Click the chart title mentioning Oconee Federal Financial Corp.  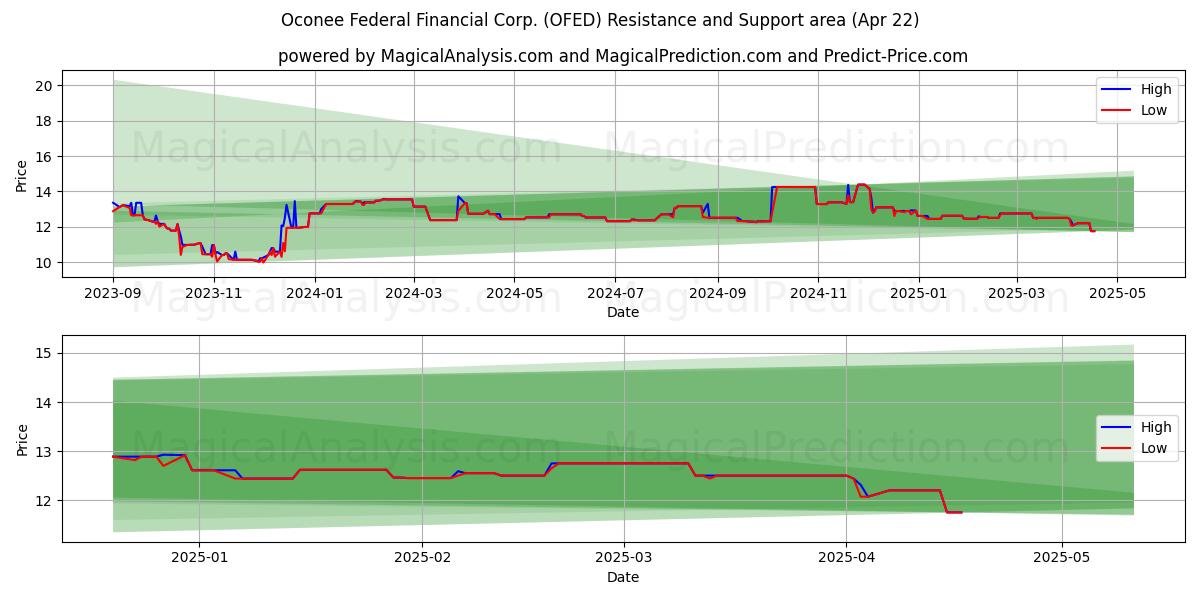point(600,20)
